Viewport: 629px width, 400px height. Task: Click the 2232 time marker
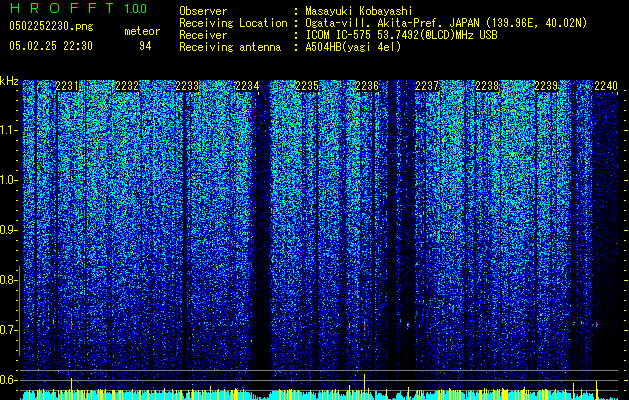127,86
